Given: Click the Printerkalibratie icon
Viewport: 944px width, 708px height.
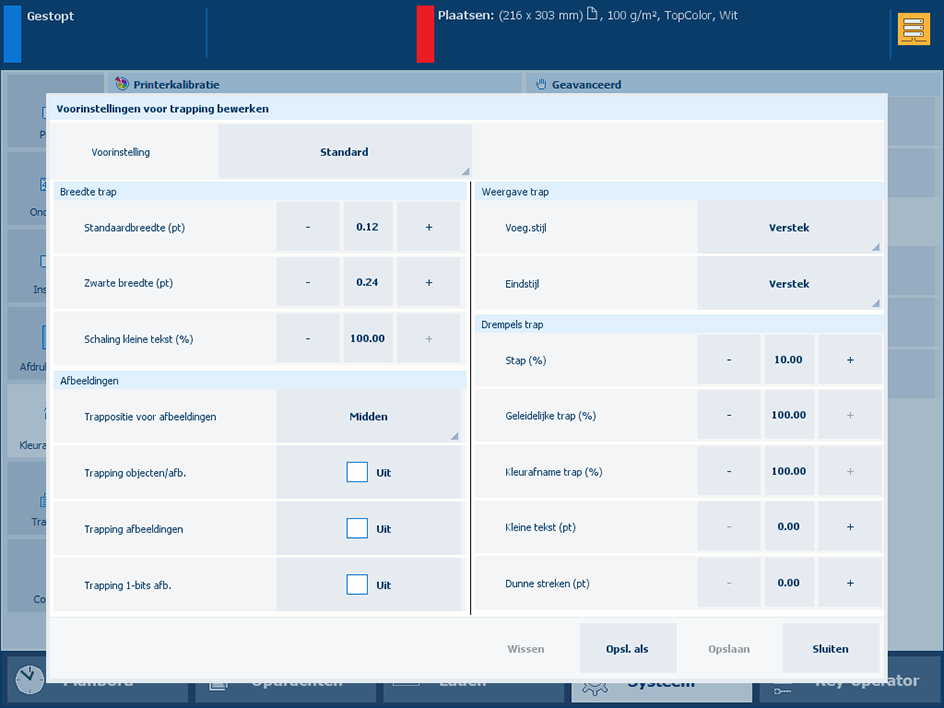Looking at the screenshot, I should pyautogui.click(x=122, y=85).
